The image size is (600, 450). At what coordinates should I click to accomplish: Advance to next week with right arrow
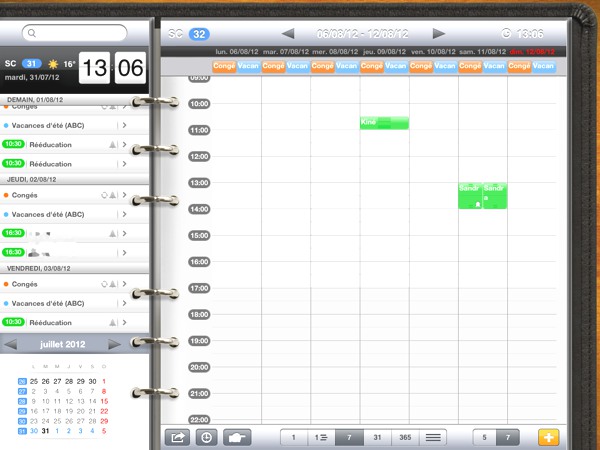pos(438,33)
